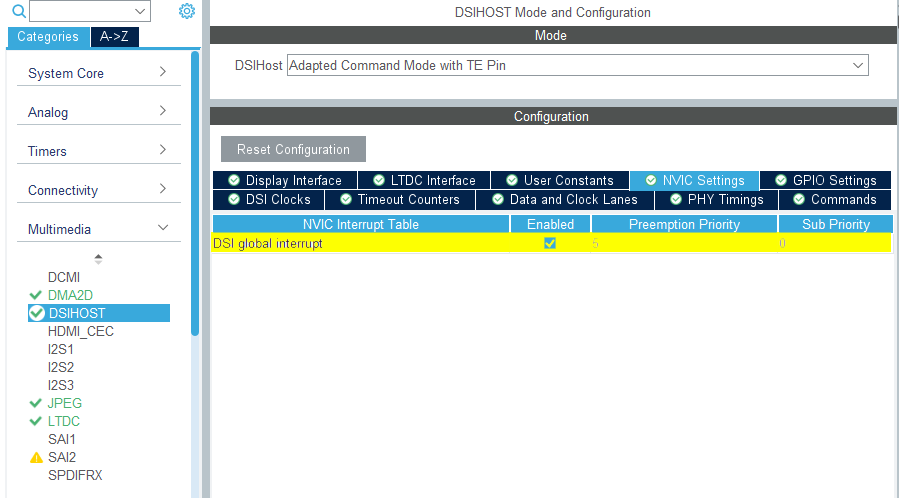Click the search magnifier icon
Screen dimensions: 899x498
pos(18,12)
